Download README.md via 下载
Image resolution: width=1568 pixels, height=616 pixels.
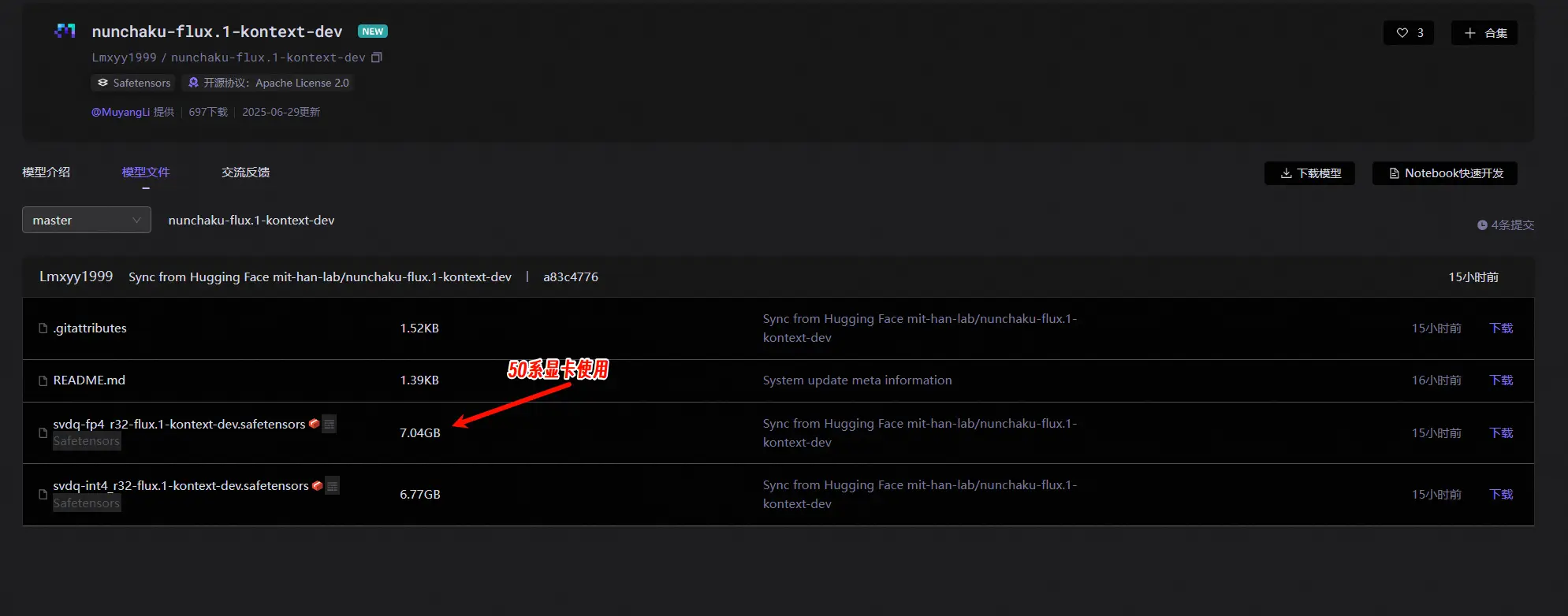[1501, 380]
